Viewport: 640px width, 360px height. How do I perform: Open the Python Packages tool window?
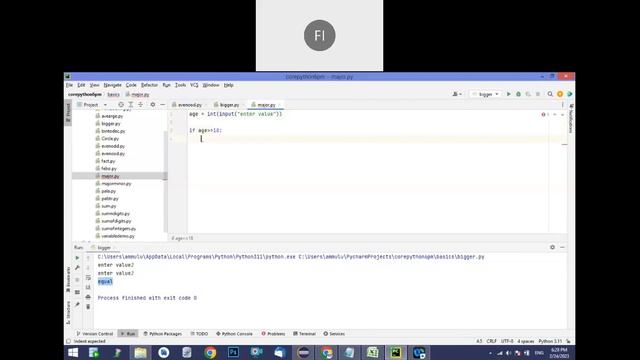point(162,333)
